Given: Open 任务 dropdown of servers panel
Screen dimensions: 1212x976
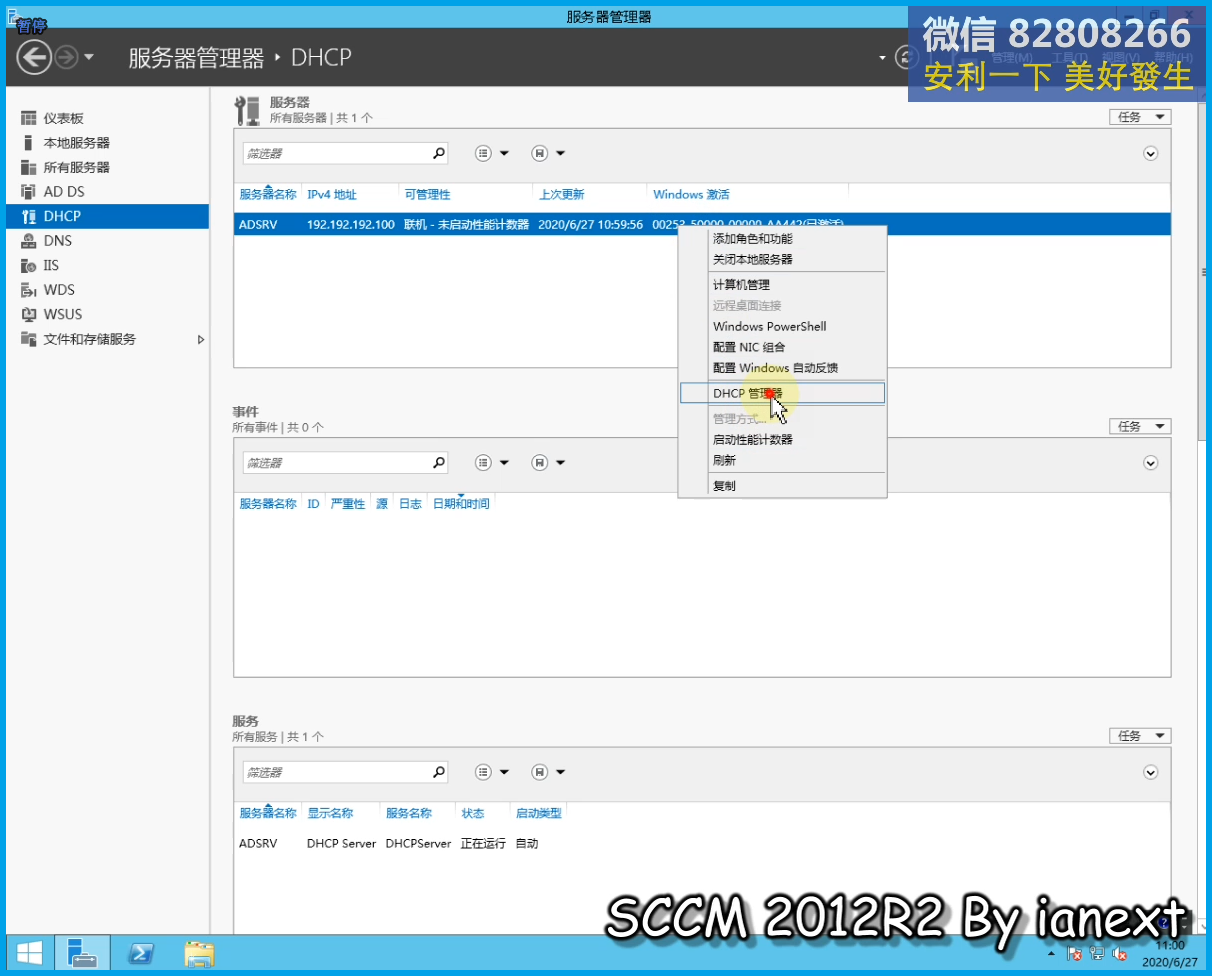Looking at the screenshot, I should [1139, 117].
